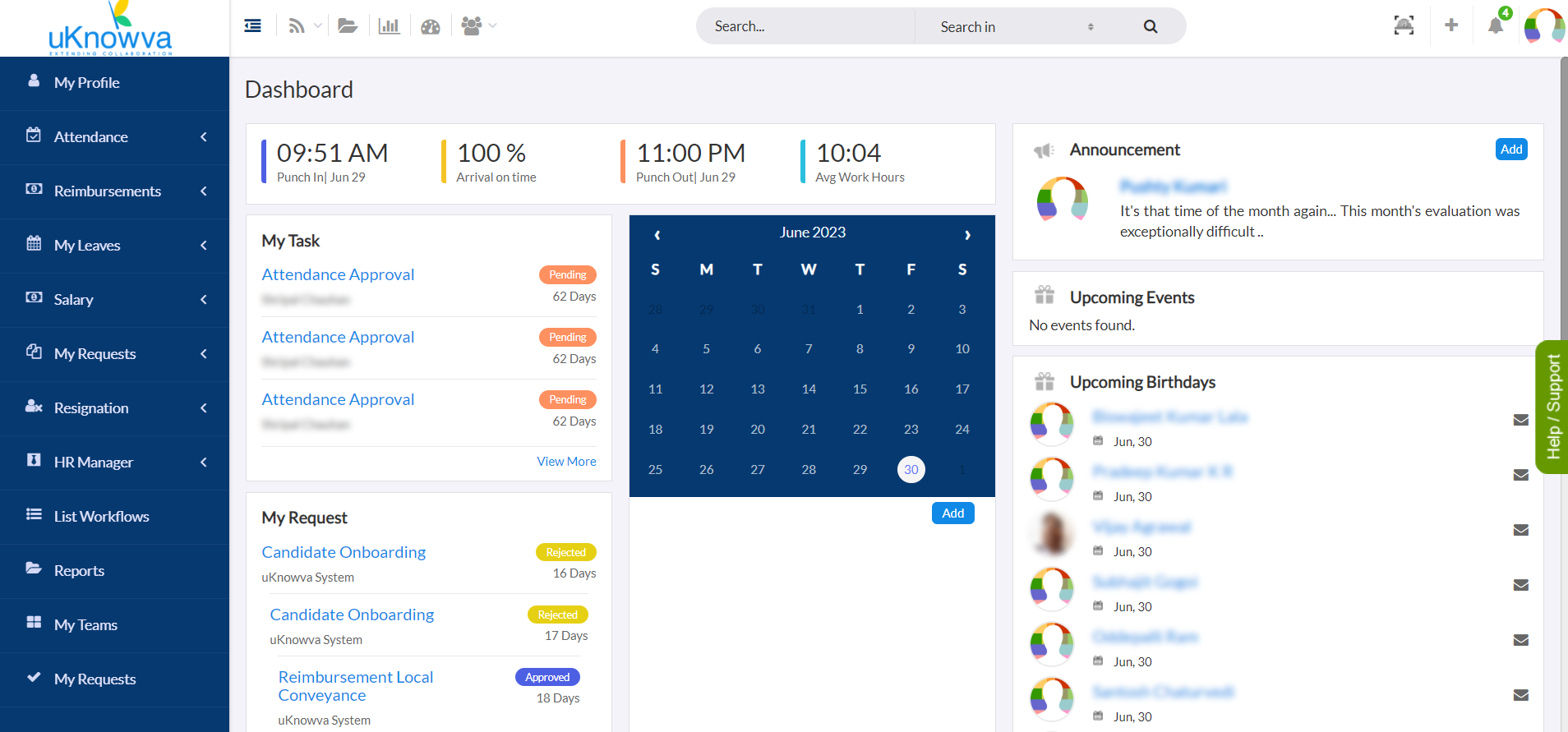
Task: Open the users group dropdown in toolbar
Action: click(478, 26)
